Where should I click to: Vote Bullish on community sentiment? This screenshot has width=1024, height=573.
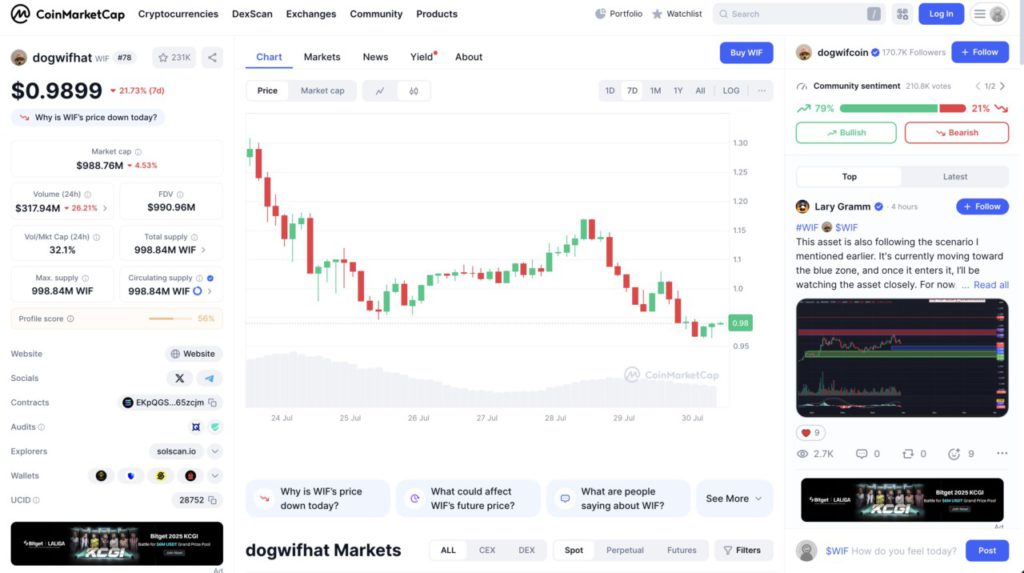(846, 133)
